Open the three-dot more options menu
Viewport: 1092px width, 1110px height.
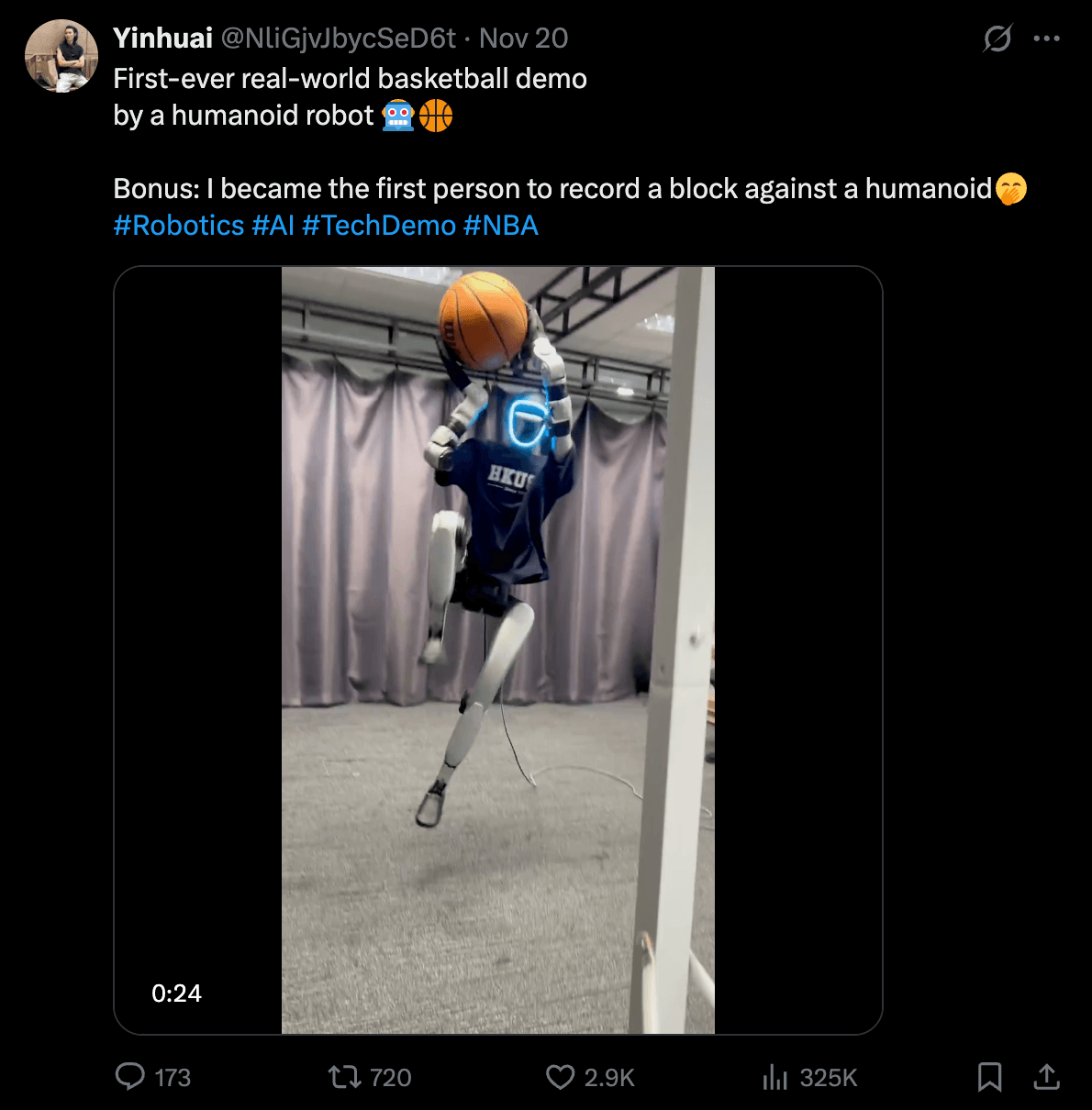[x=1046, y=39]
